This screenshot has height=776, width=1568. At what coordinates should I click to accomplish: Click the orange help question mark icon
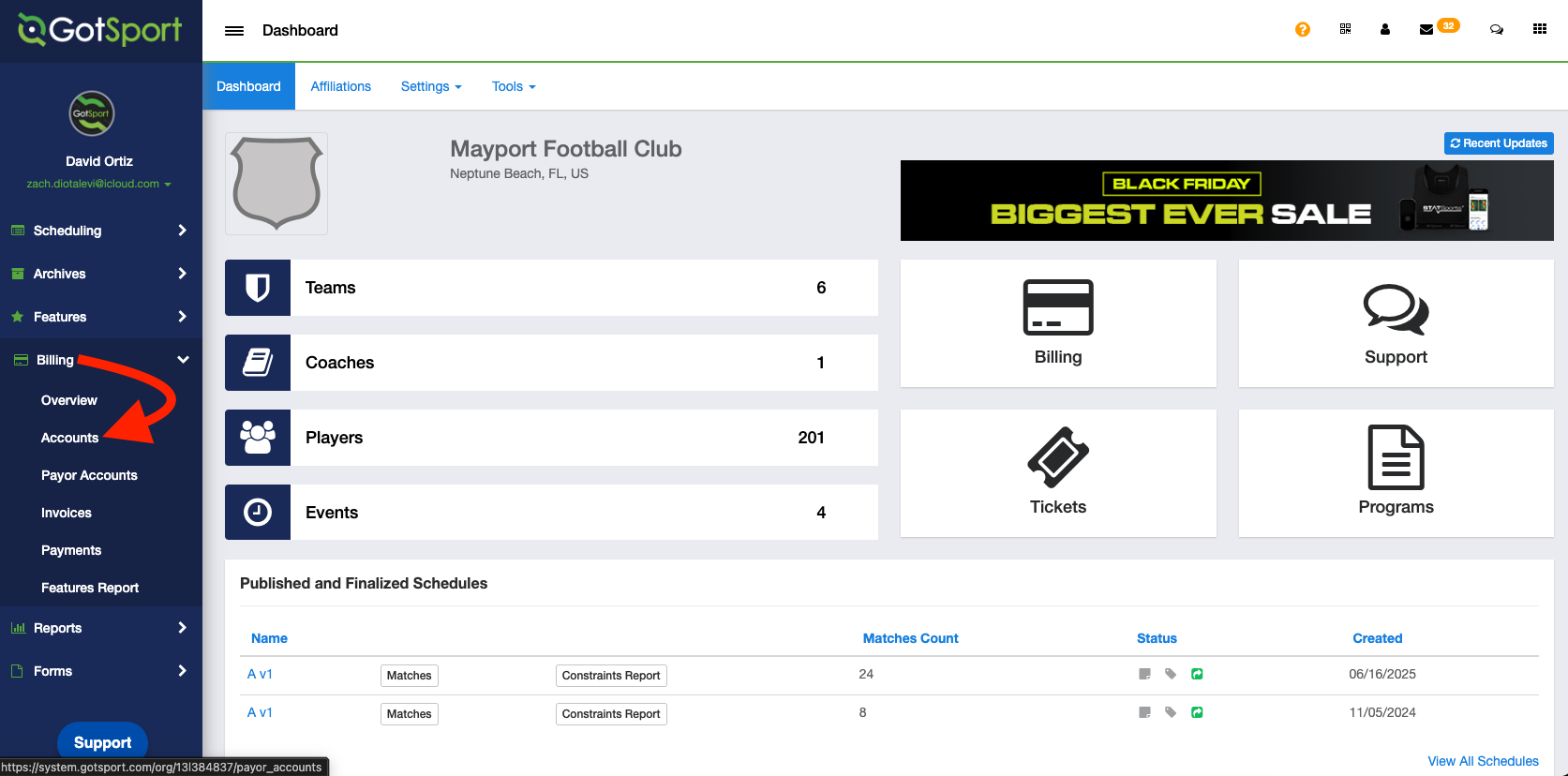[x=1302, y=29]
